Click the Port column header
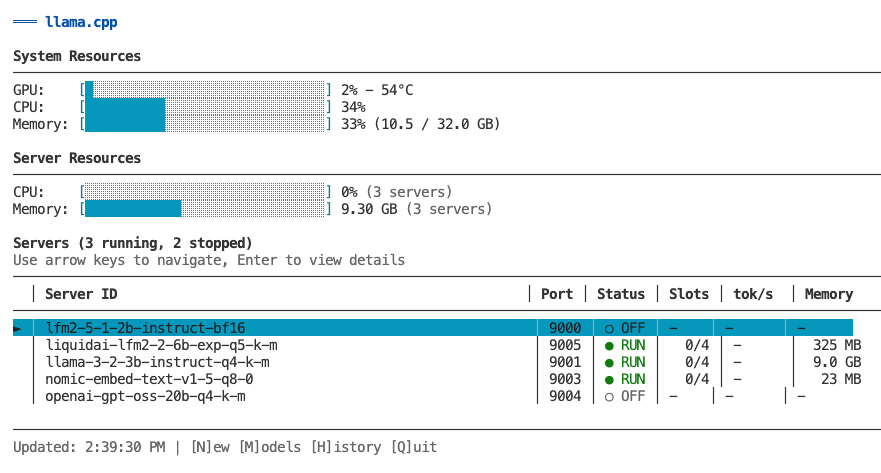881x473 pixels. pyautogui.click(x=557, y=294)
